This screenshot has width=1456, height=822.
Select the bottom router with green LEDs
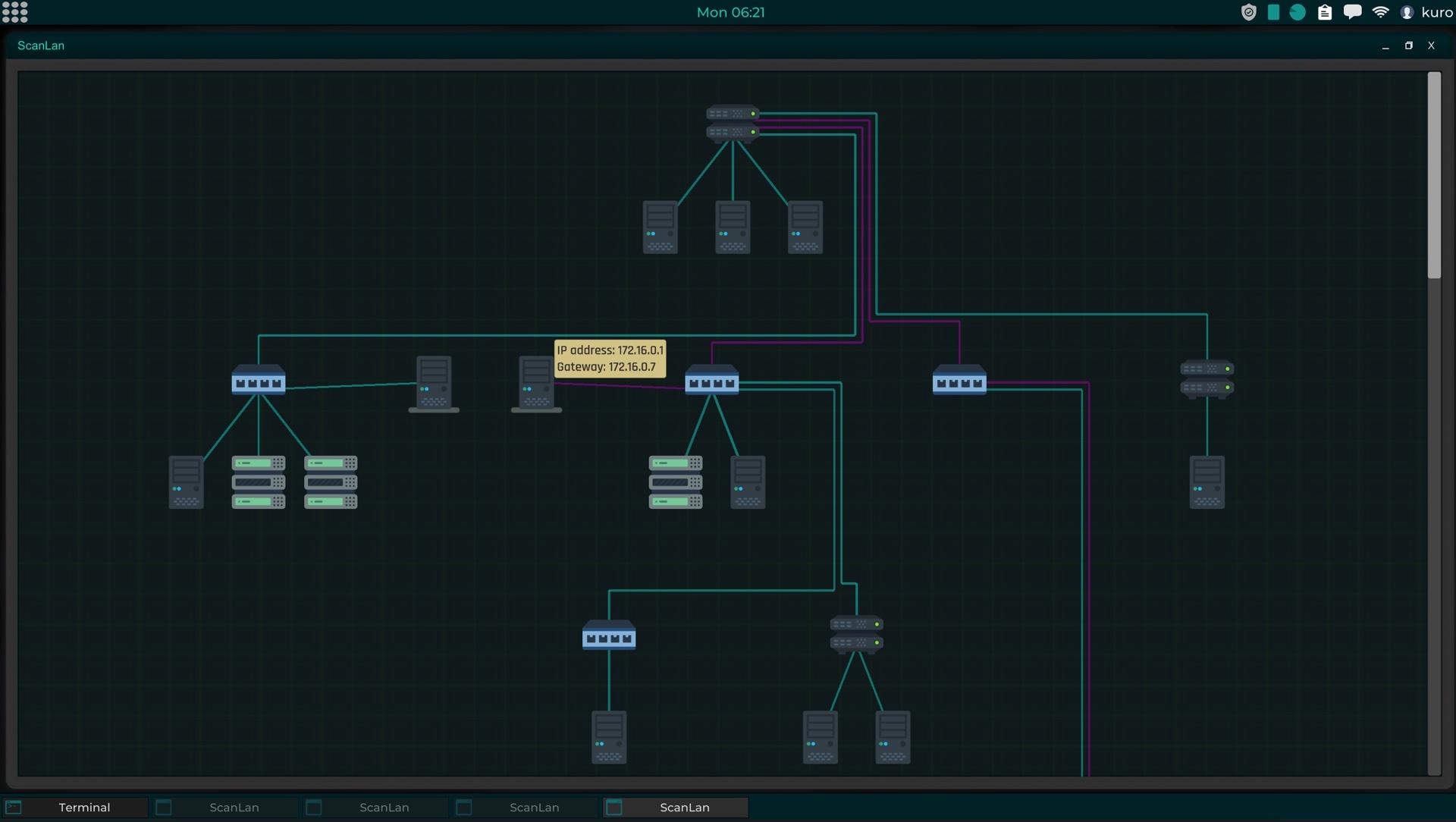[857, 634]
